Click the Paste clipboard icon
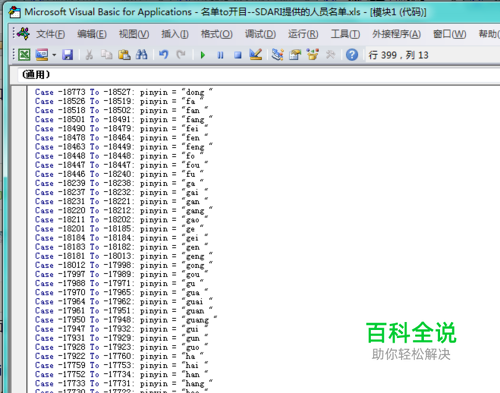Screen dimensions: 500x393 coord(124,54)
